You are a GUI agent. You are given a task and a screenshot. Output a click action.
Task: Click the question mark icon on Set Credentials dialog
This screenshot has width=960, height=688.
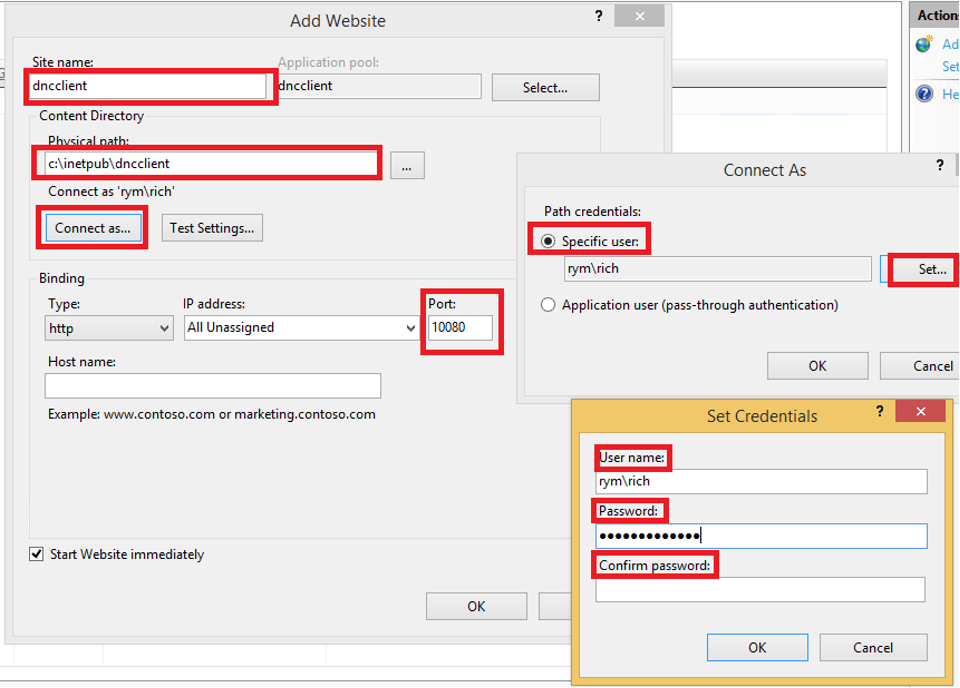(x=879, y=411)
